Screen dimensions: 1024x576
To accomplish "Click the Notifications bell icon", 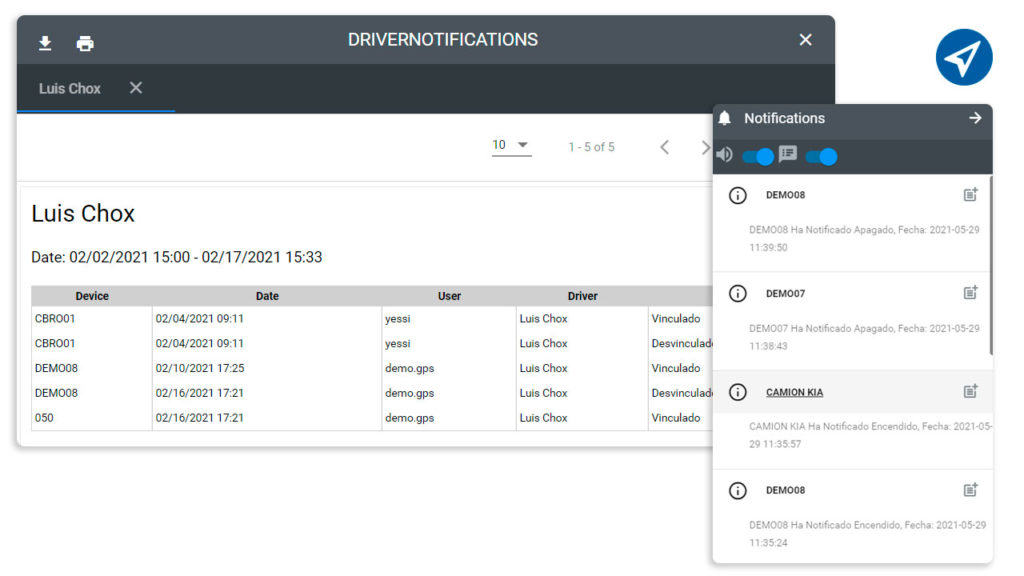I will [725, 118].
